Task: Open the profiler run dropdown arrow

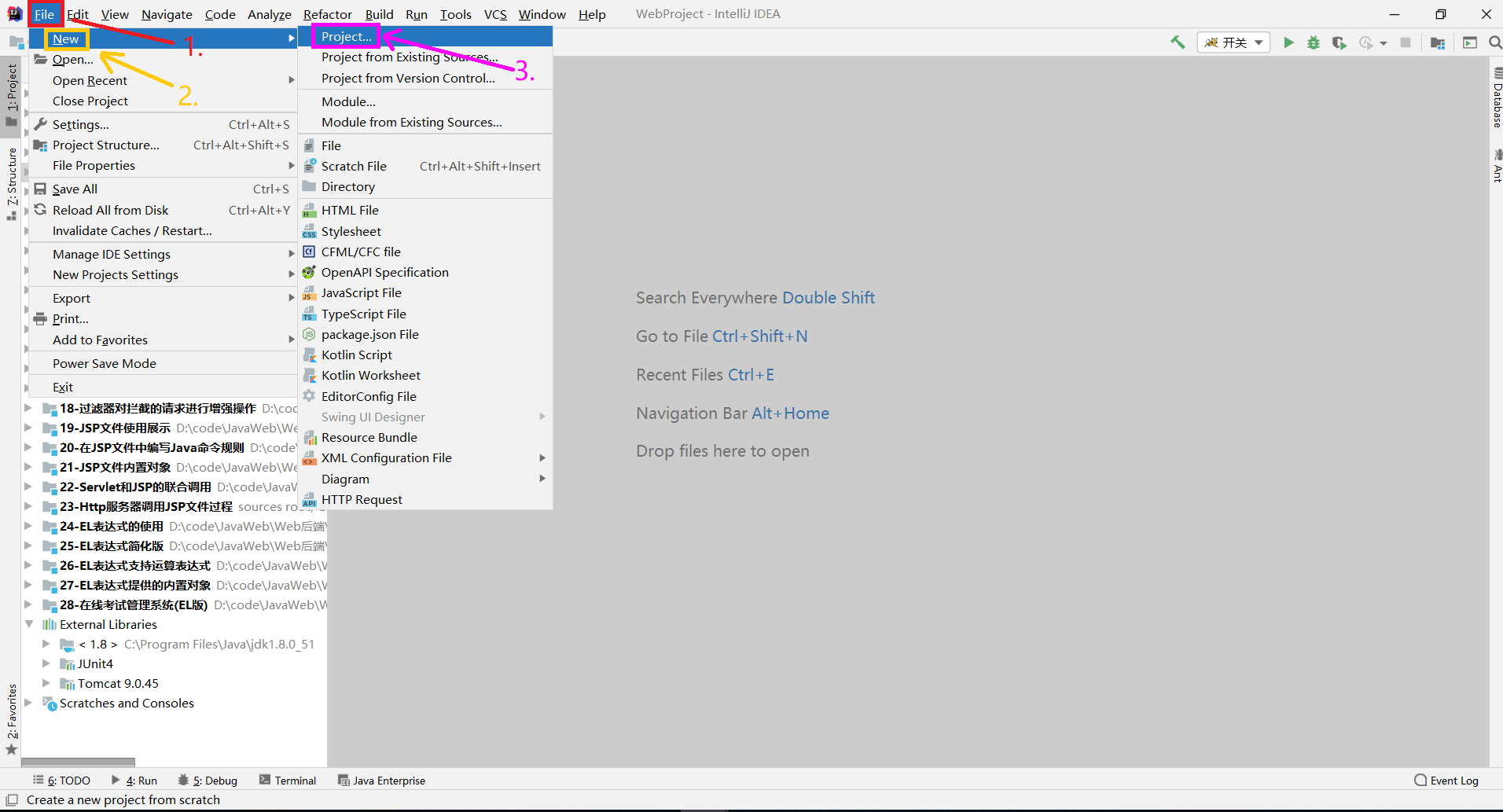Action: click(x=1384, y=43)
